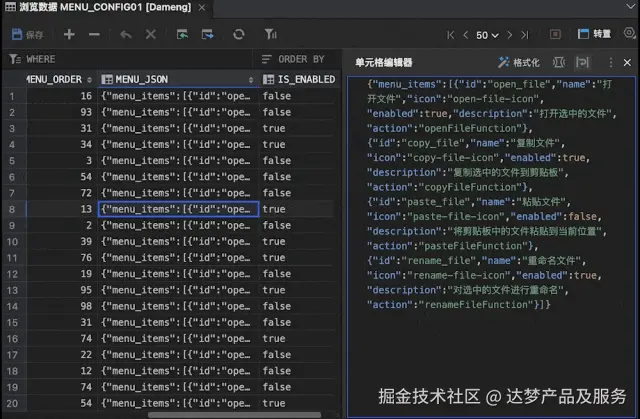The height and width of the screenshot is (419, 640).
Task: Select row number 8
Action: 12,209
